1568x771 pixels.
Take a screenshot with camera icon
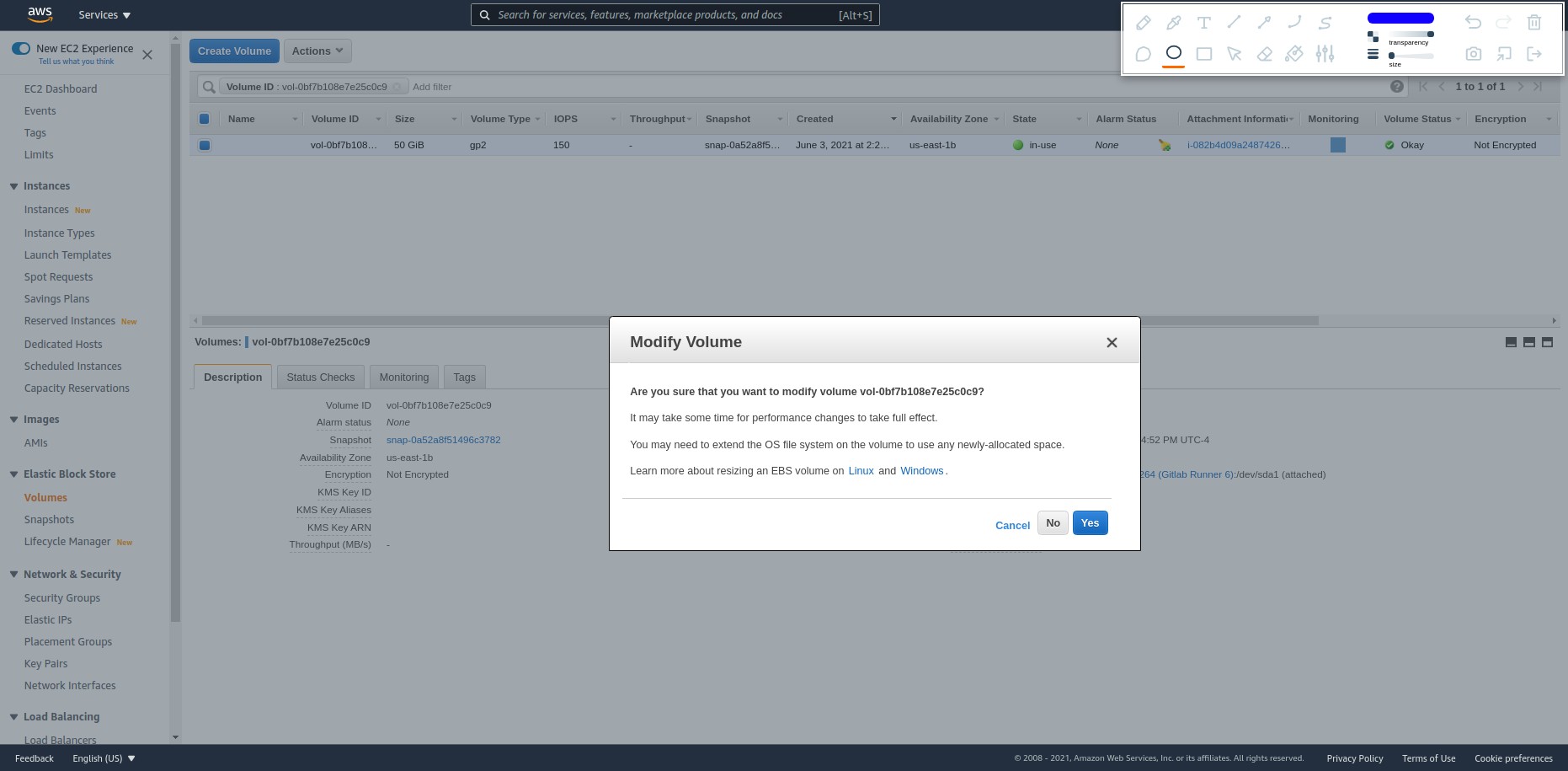tap(1473, 54)
